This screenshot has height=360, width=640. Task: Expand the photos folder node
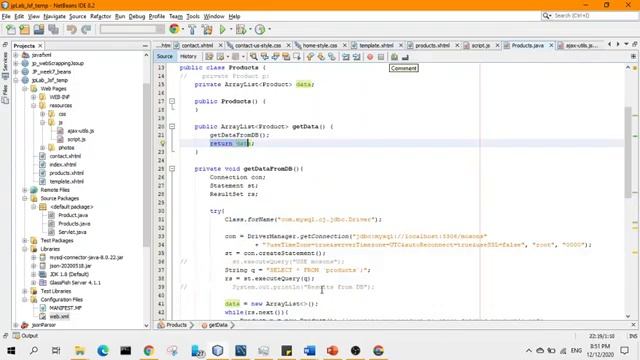click(42, 147)
